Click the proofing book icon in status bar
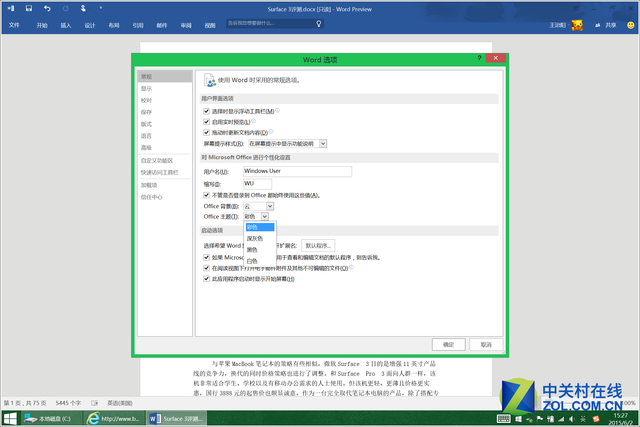640x427 pixels. tap(95, 403)
